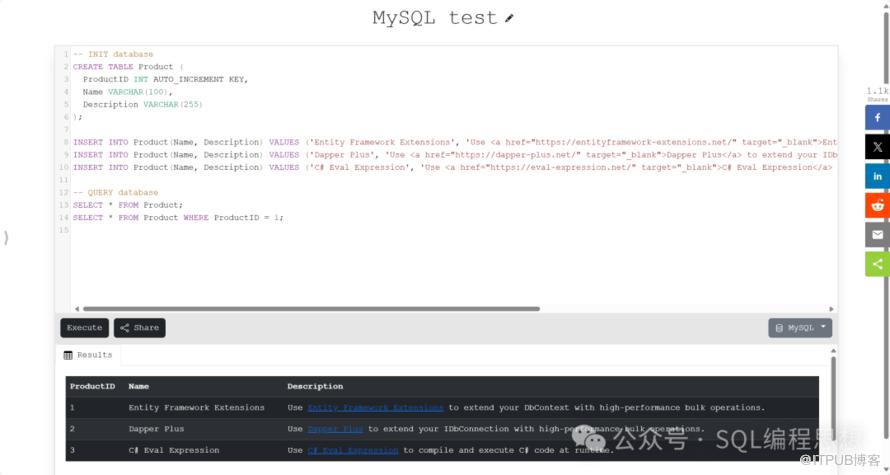Share the page on Facebook
The image size is (890, 475).
click(x=877, y=117)
